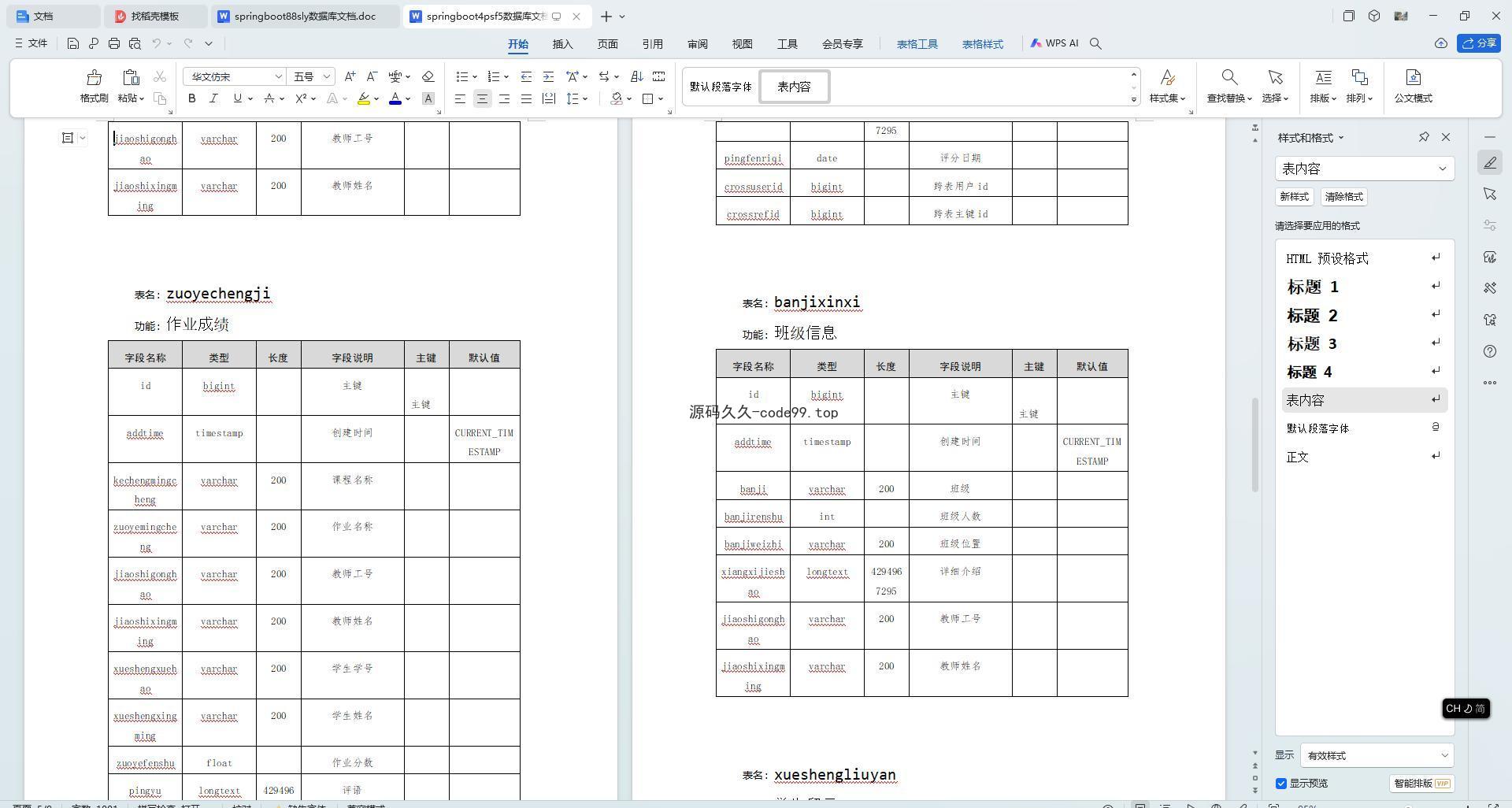Pin the 样式和格式 panel

click(x=1424, y=137)
